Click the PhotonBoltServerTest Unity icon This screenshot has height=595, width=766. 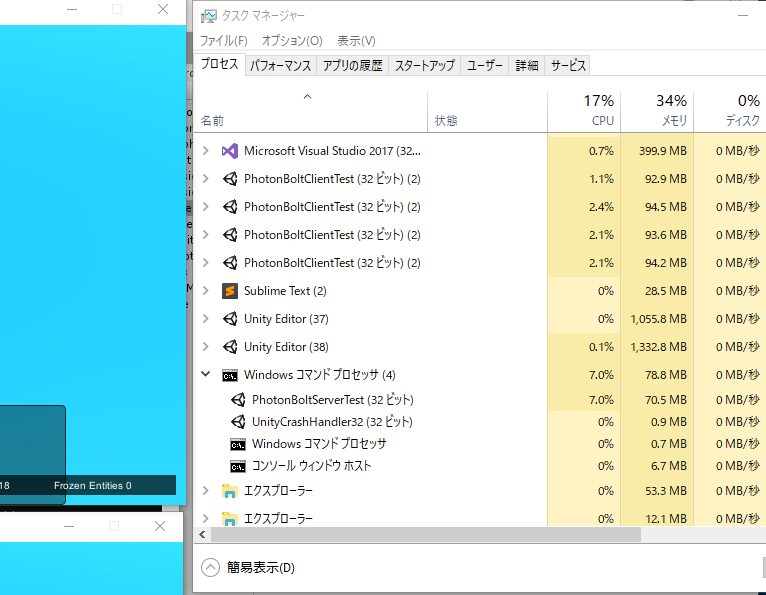pos(238,400)
